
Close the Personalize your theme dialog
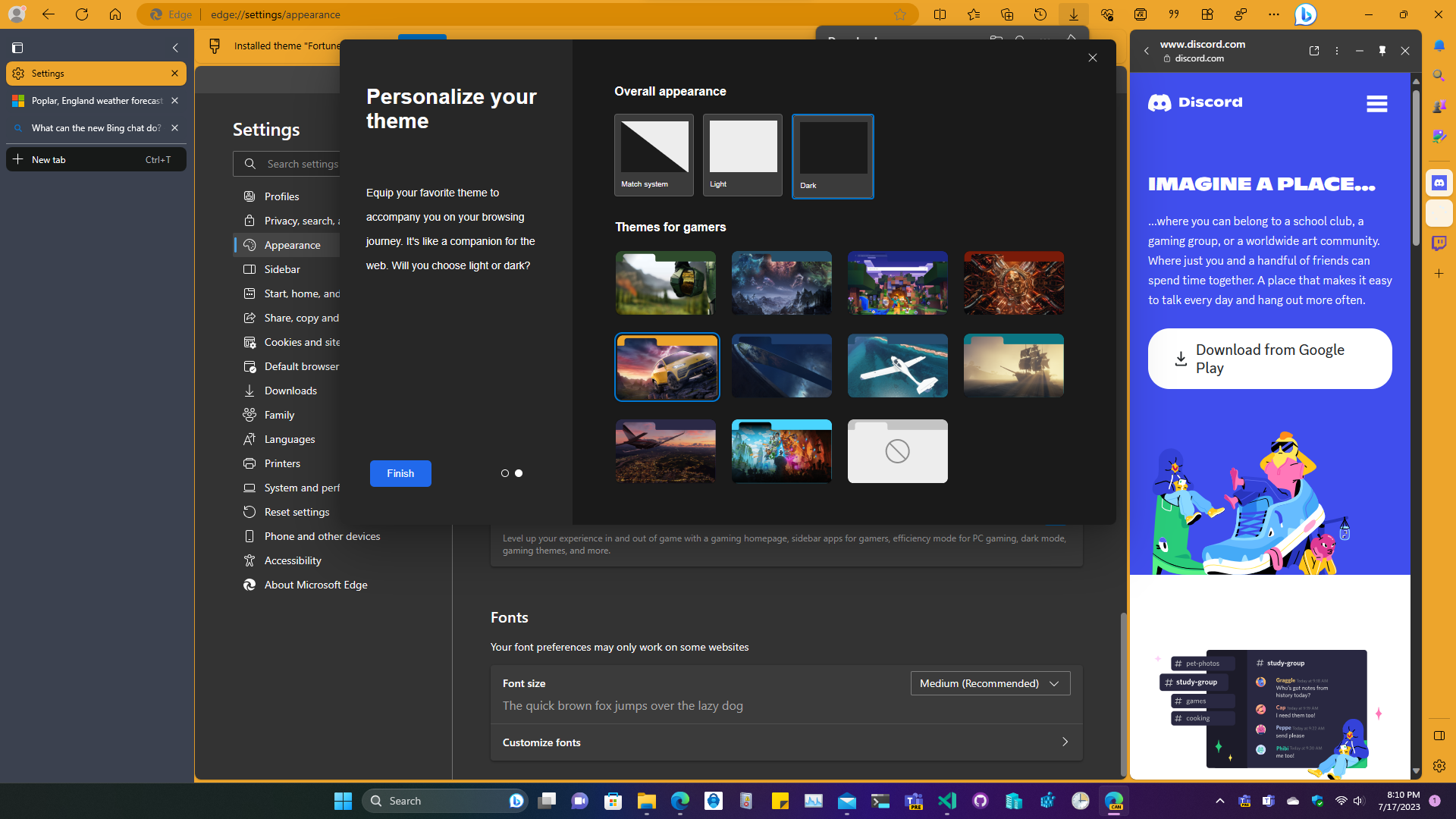pos(1093,58)
